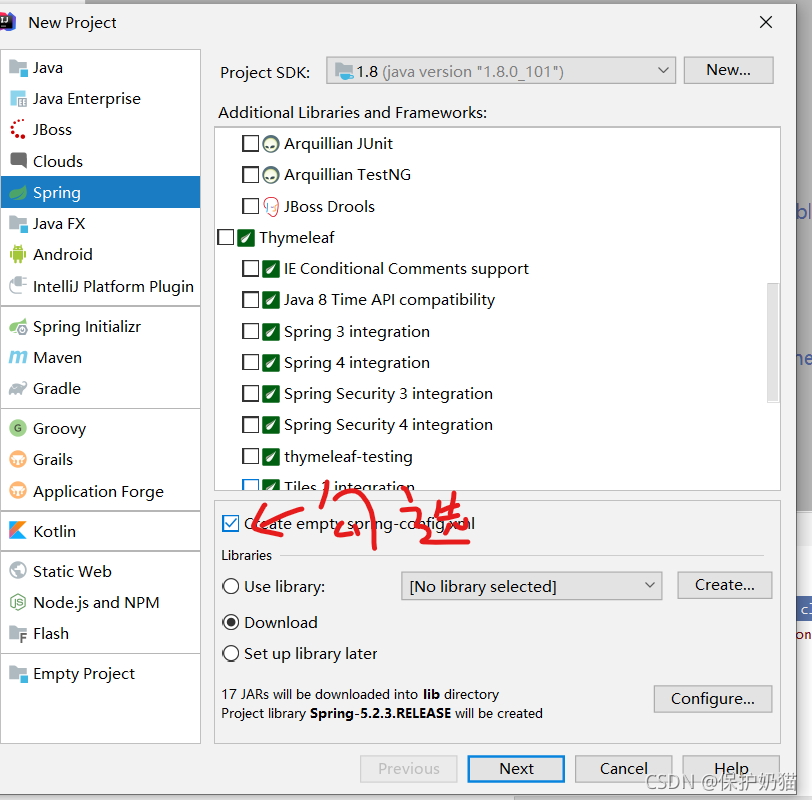Click the Thymeleaf green leaf icon

(x=246, y=238)
